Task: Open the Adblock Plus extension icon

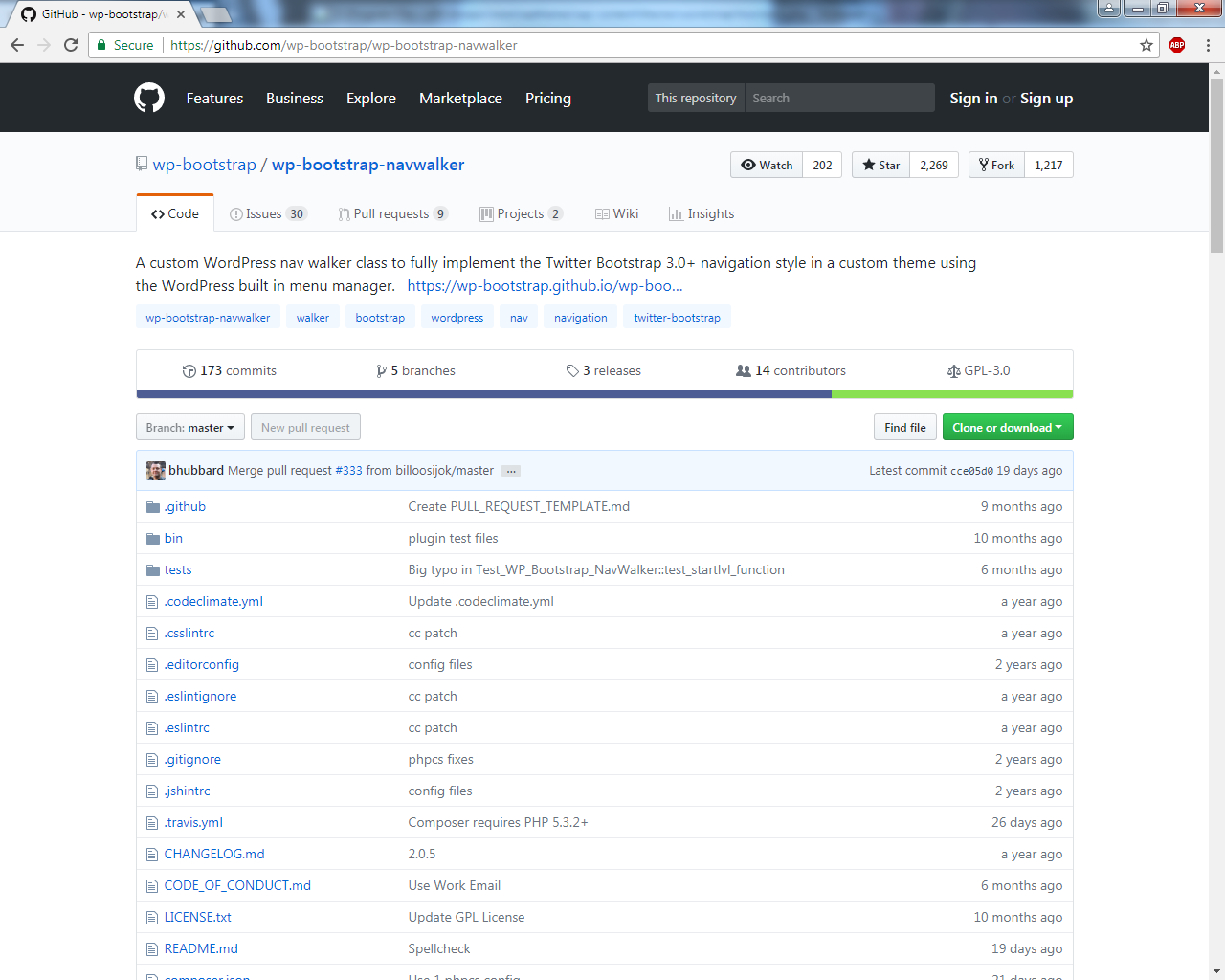Action: coord(1177,45)
